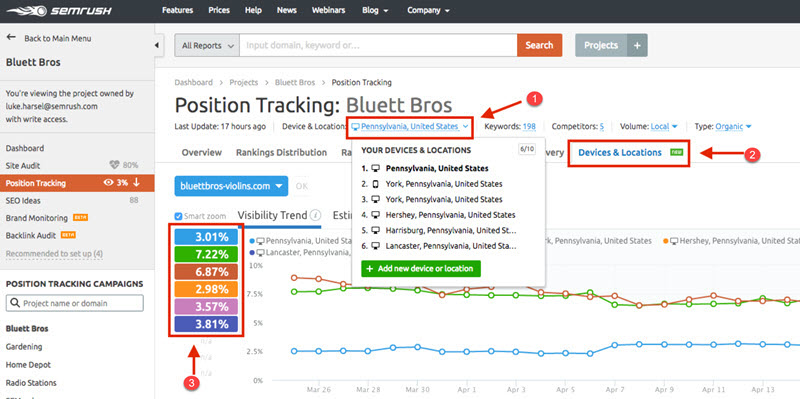
Task: Click the Site Audit health heart icon
Action: point(115,165)
